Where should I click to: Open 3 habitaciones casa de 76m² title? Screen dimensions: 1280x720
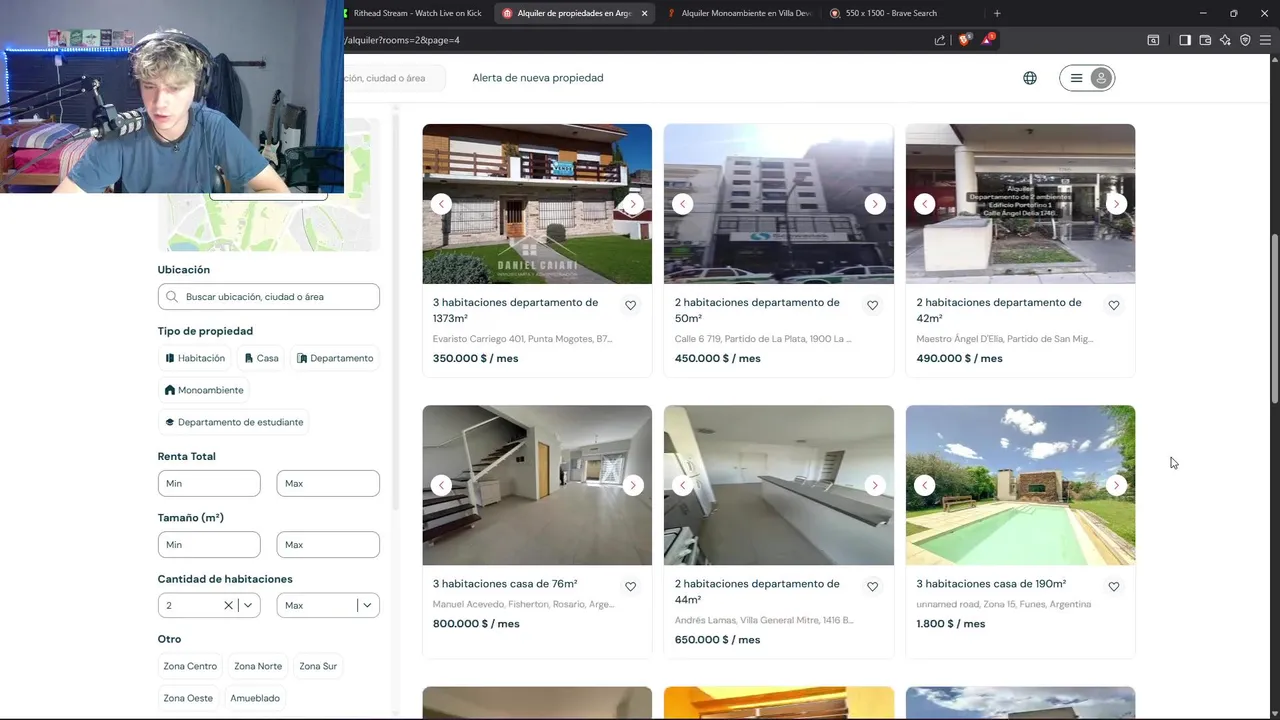[x=505, y=584]
